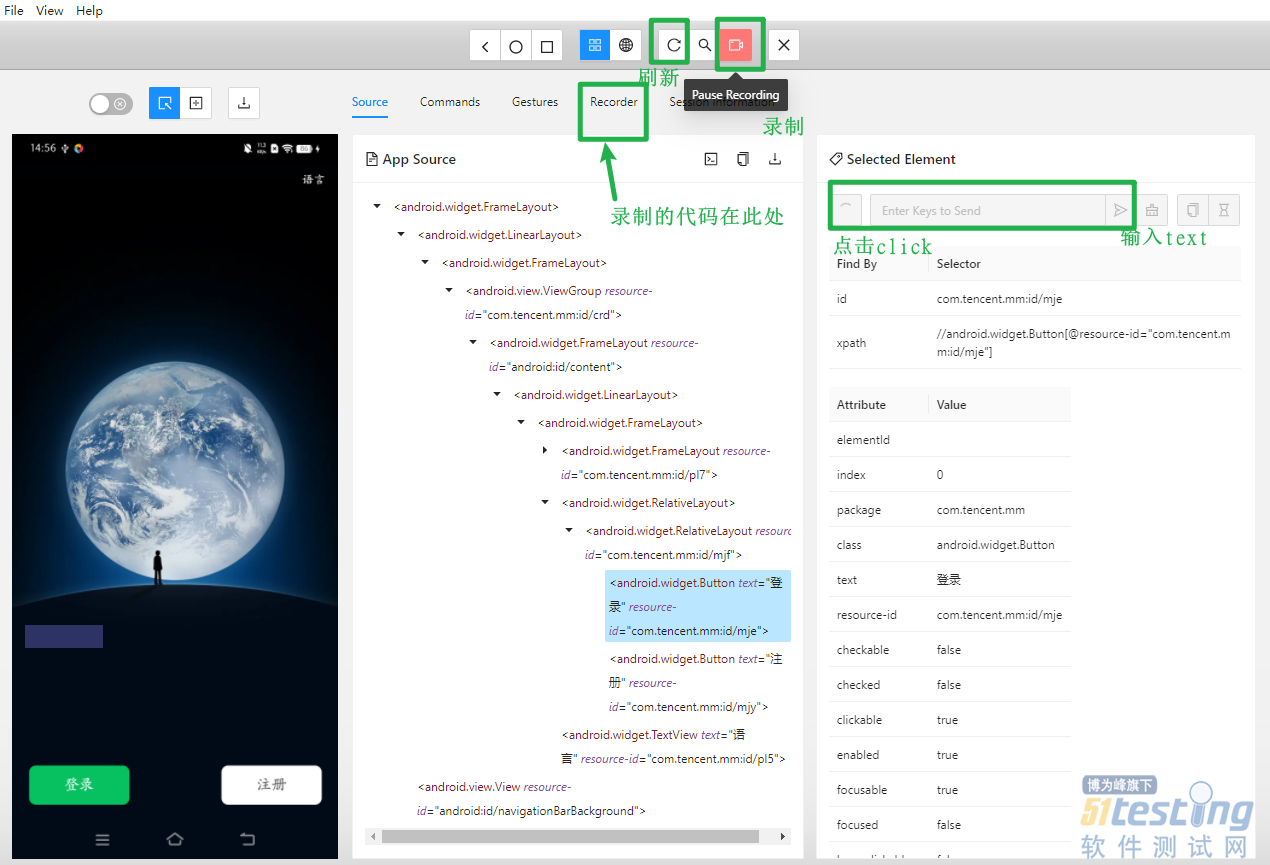Click the Refresh source icon
Viewport: 1270px width, 865px height.
674,45
